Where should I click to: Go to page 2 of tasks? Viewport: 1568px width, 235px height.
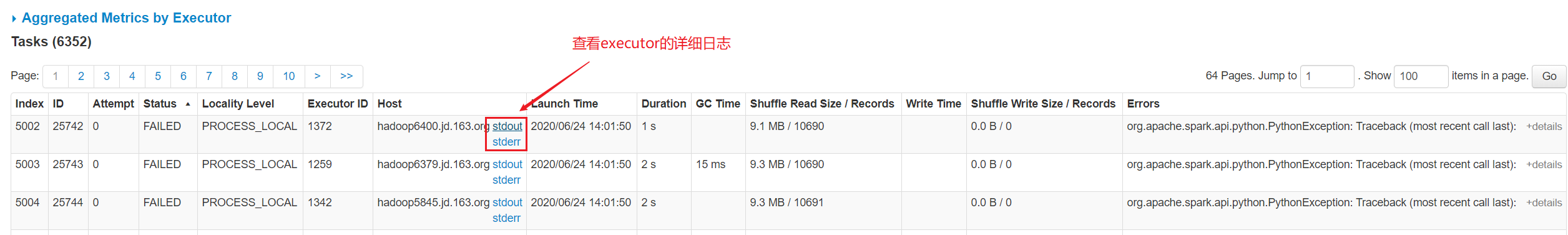point(81,76)
